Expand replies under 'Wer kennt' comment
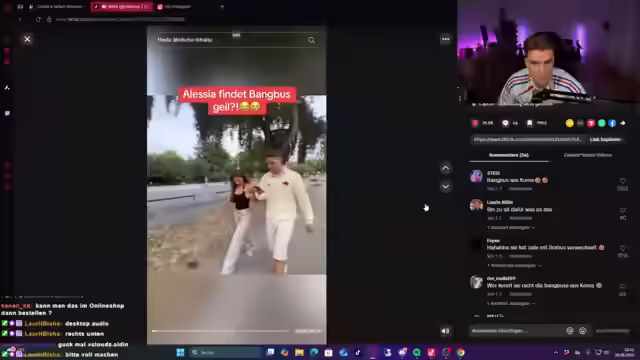This screenshot has width=640, height=360. click(511, 303)
